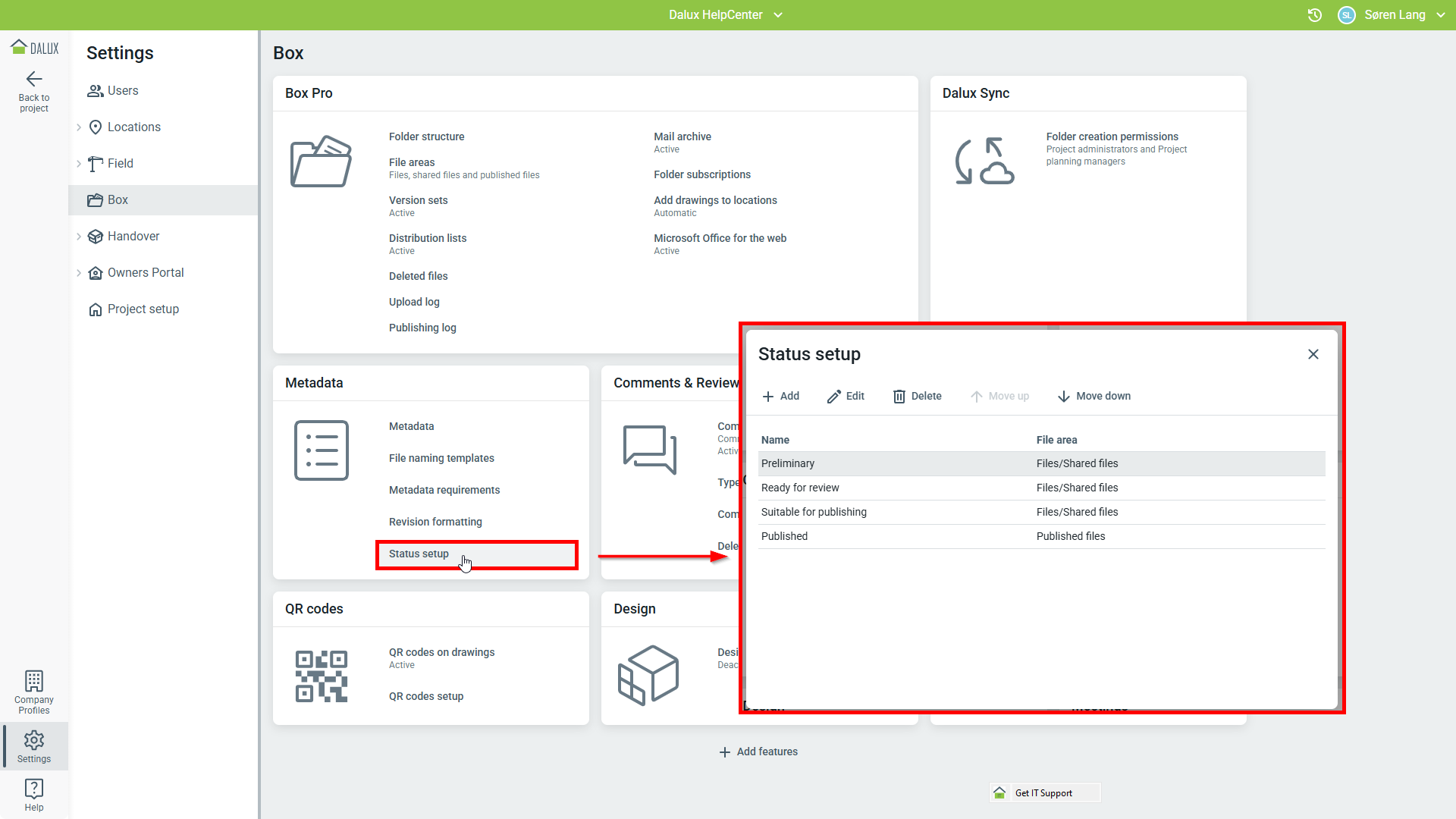
Task: Click the Edit pencil in Status setup
Action: click(834, 397)
